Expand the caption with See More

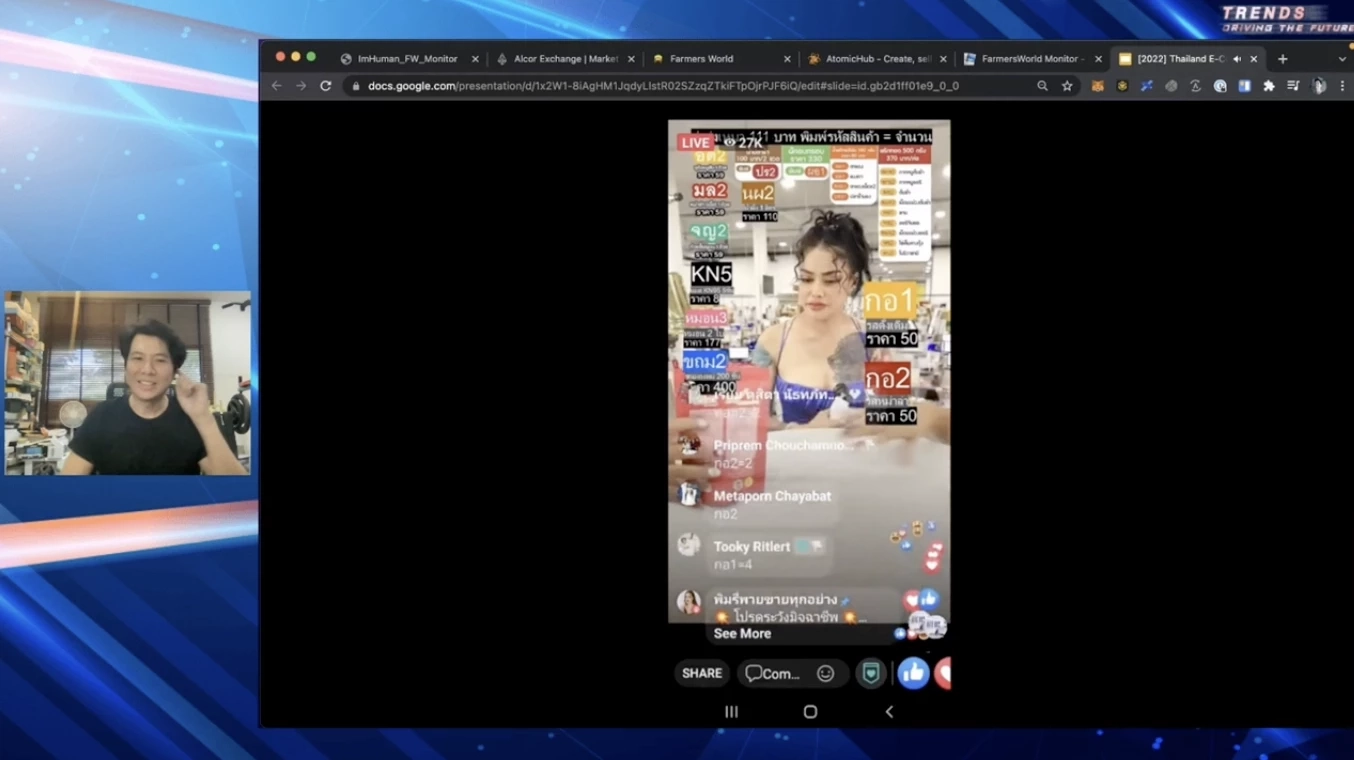click(x=741, y=633)
